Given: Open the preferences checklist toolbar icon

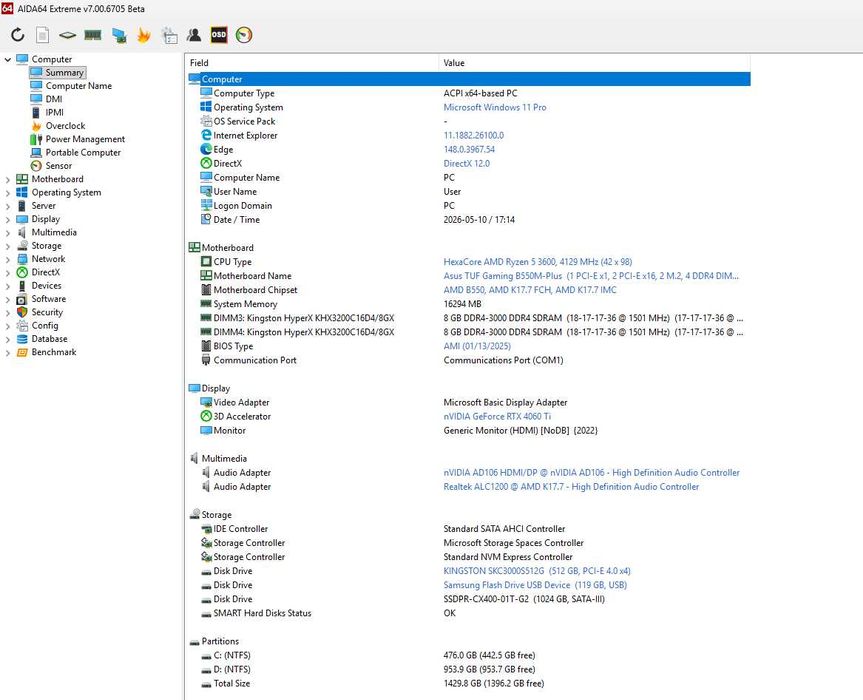Looking at the screenshot, I should coord(169,35).
